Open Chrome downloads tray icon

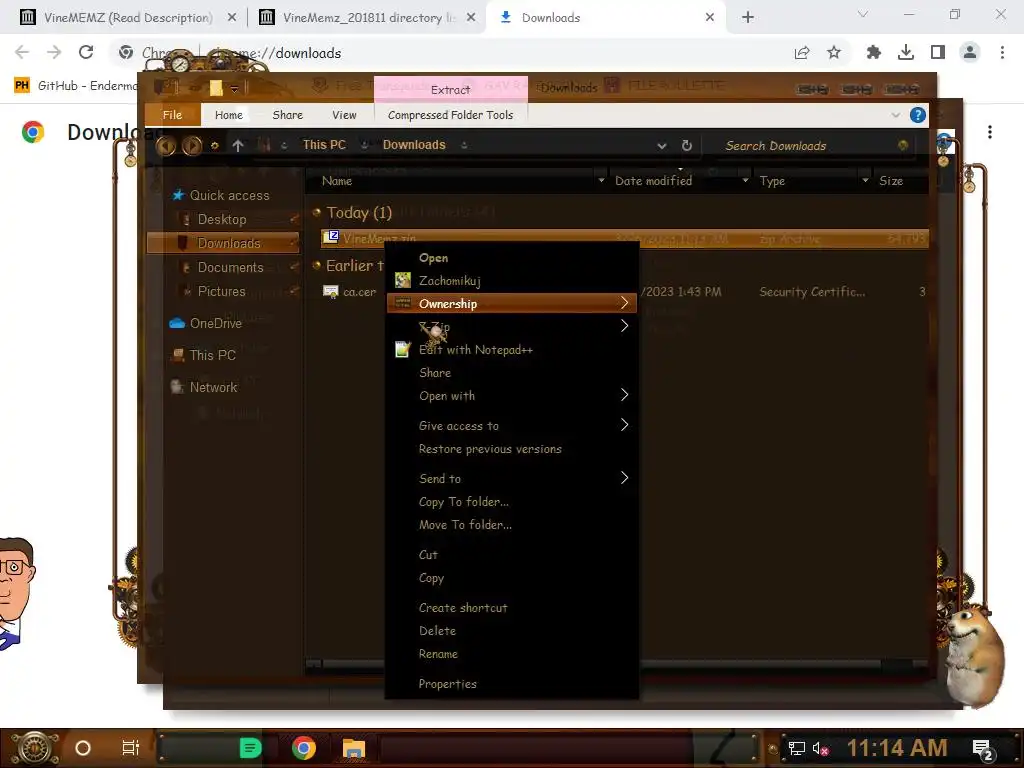pos(906,52)
